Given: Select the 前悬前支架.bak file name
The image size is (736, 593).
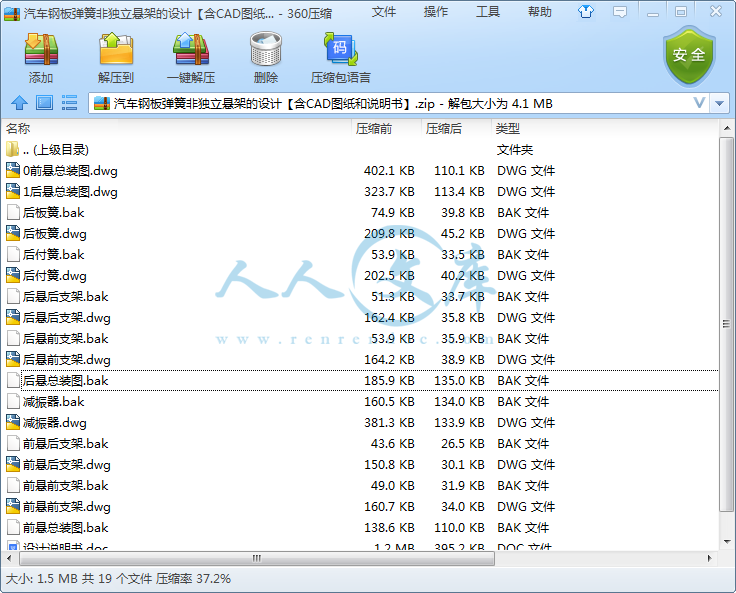Looking at the screenshot, I should click(x=66, y=485).
